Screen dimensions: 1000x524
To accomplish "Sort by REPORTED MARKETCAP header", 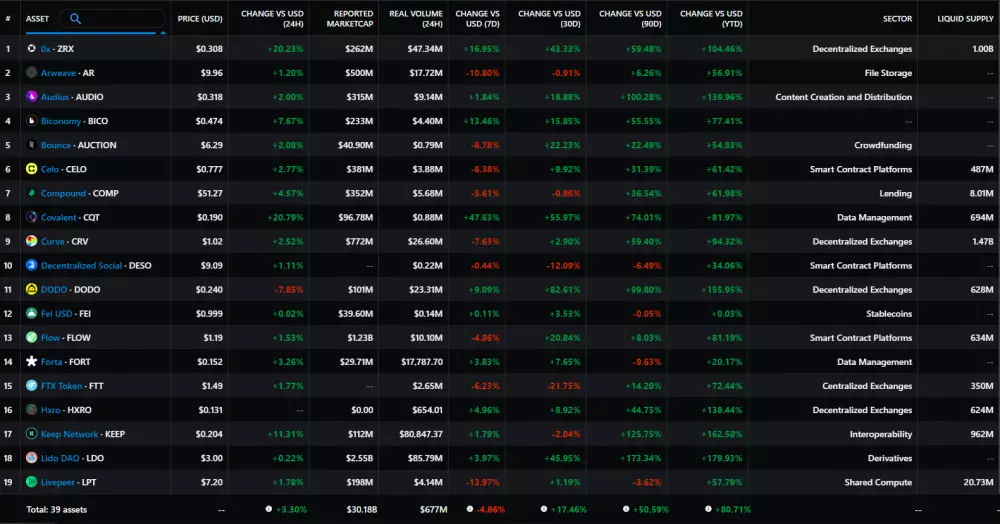I will tap(349, 18).
